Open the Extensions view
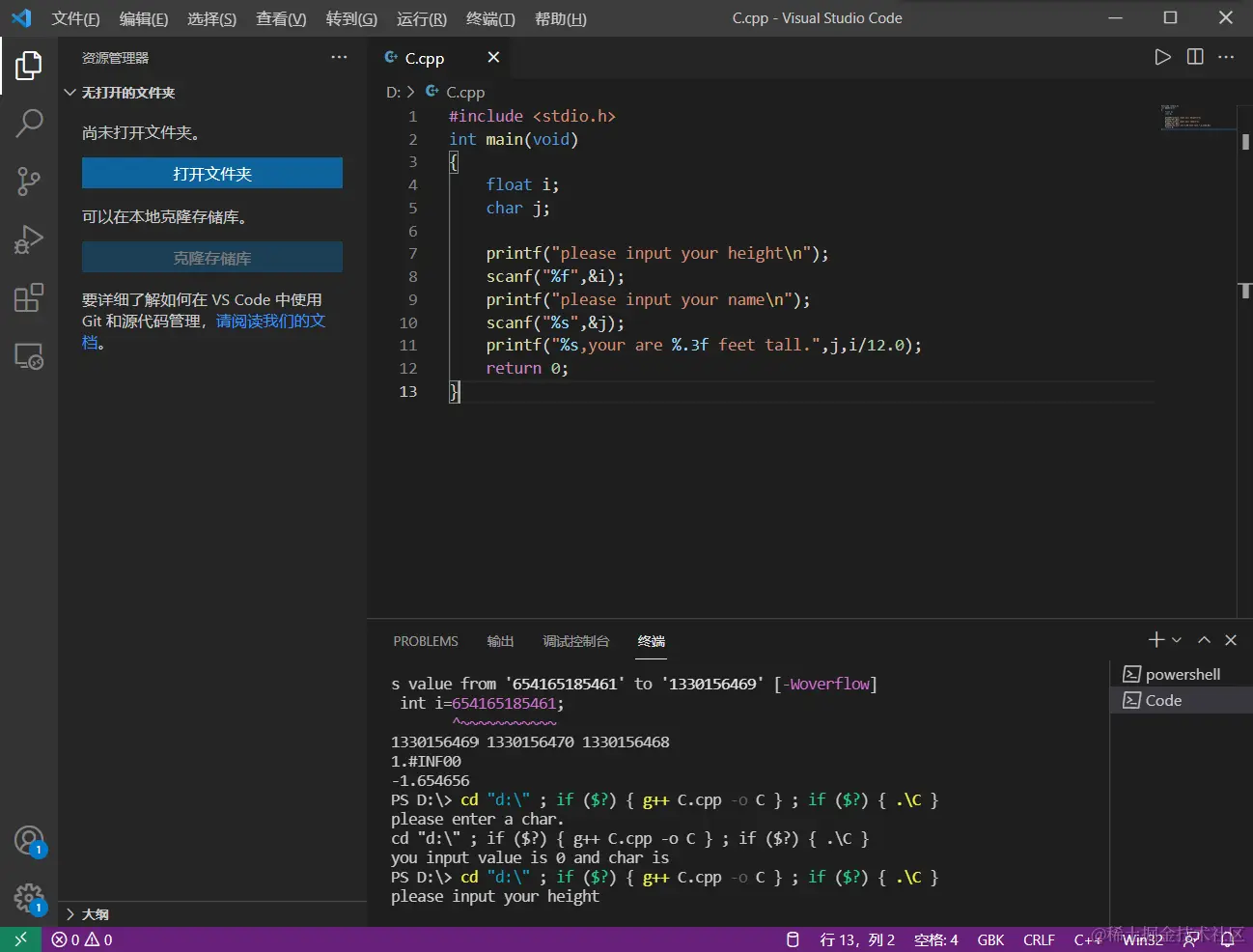Image resolution: width=1253 pixels, height=952 pixels. point(29,297)
